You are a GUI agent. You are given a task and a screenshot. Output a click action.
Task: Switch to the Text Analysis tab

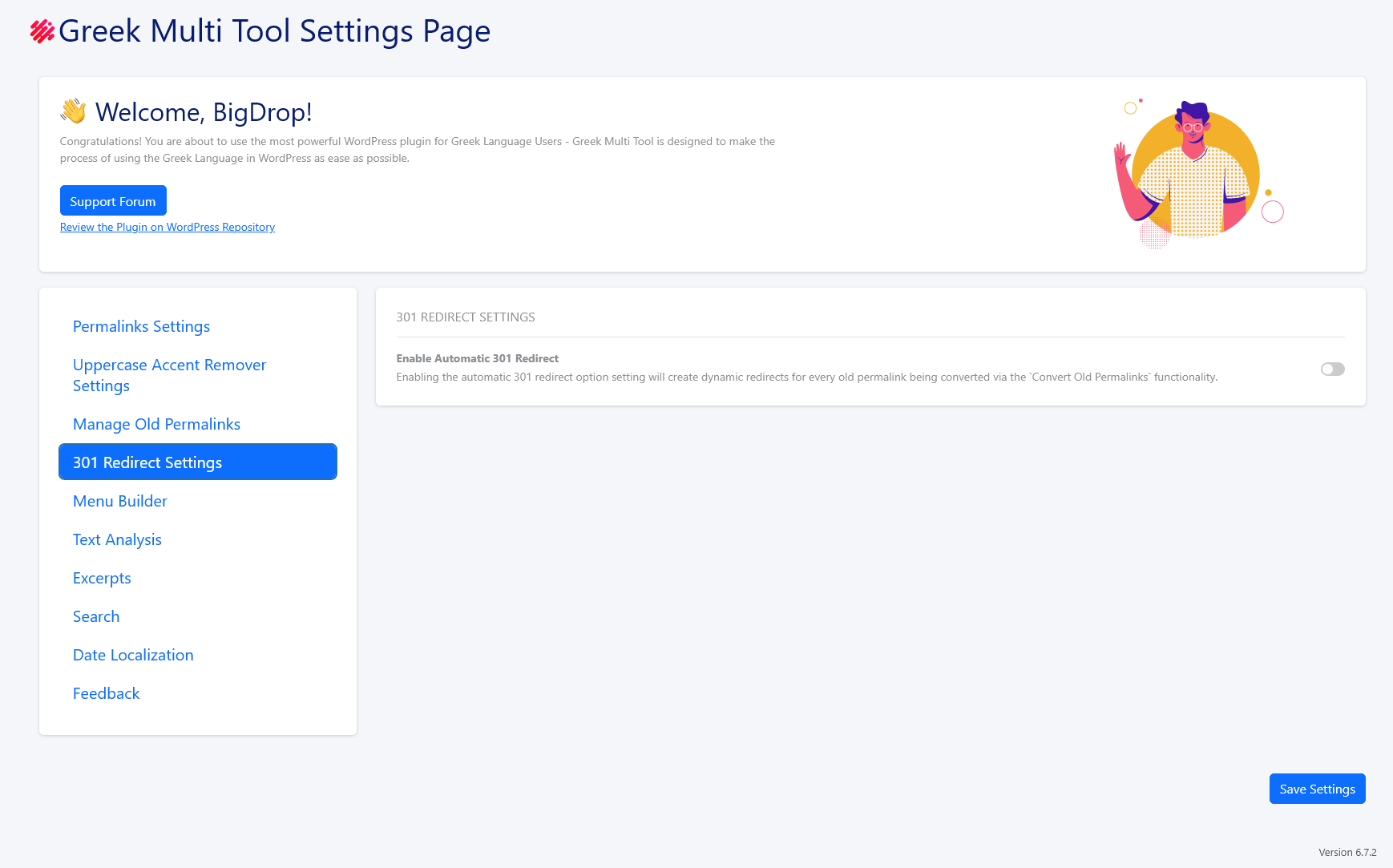117,539
